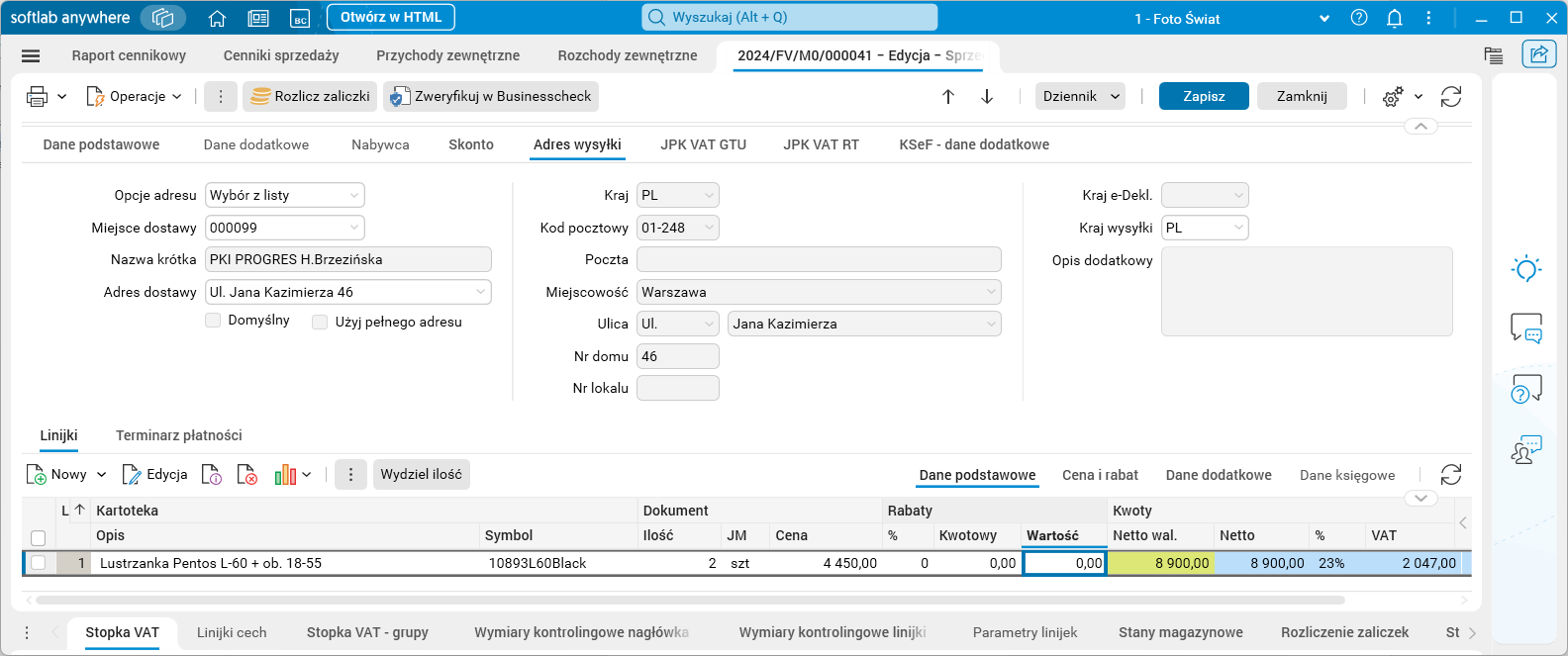Toggle the Domyślny checkbox

click(213, 321)
